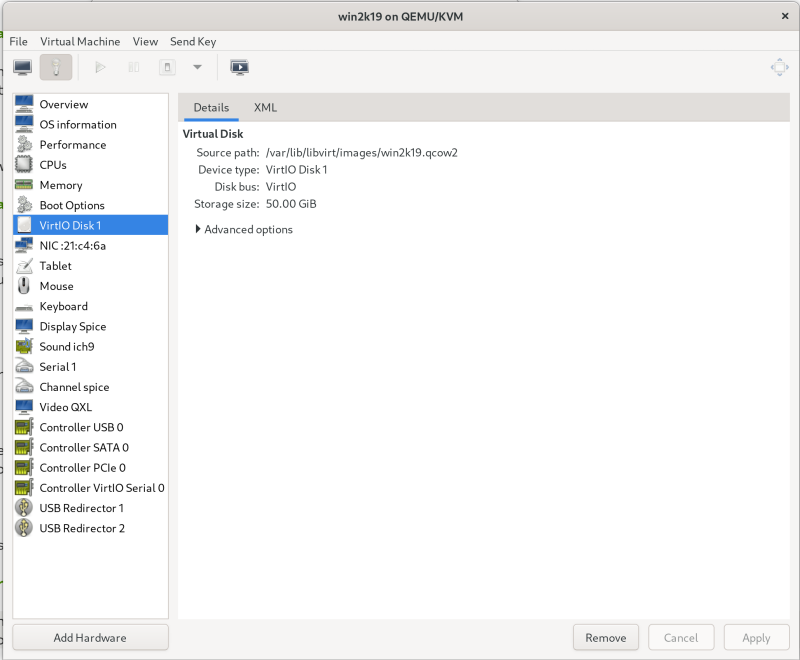Select the Keyboard device icon
The height and width of the screenshot is (660, 800).
click(x=24, y=307)
